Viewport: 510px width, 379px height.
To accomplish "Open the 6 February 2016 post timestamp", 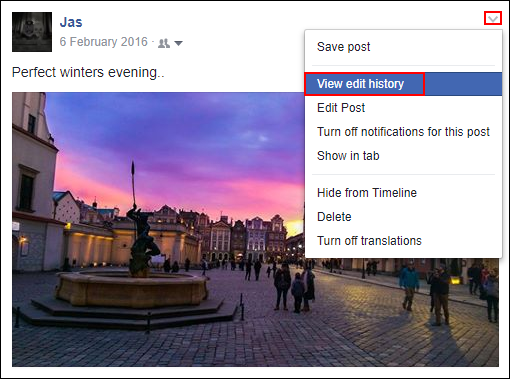I will click(x=103, y=42).
